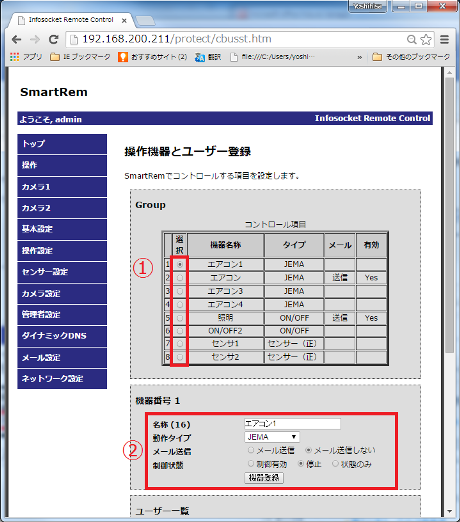Image resolution: width=460 pixels, height=522 pixels.
Task: Click the 機器名称 column header
Action: (226, 245)
